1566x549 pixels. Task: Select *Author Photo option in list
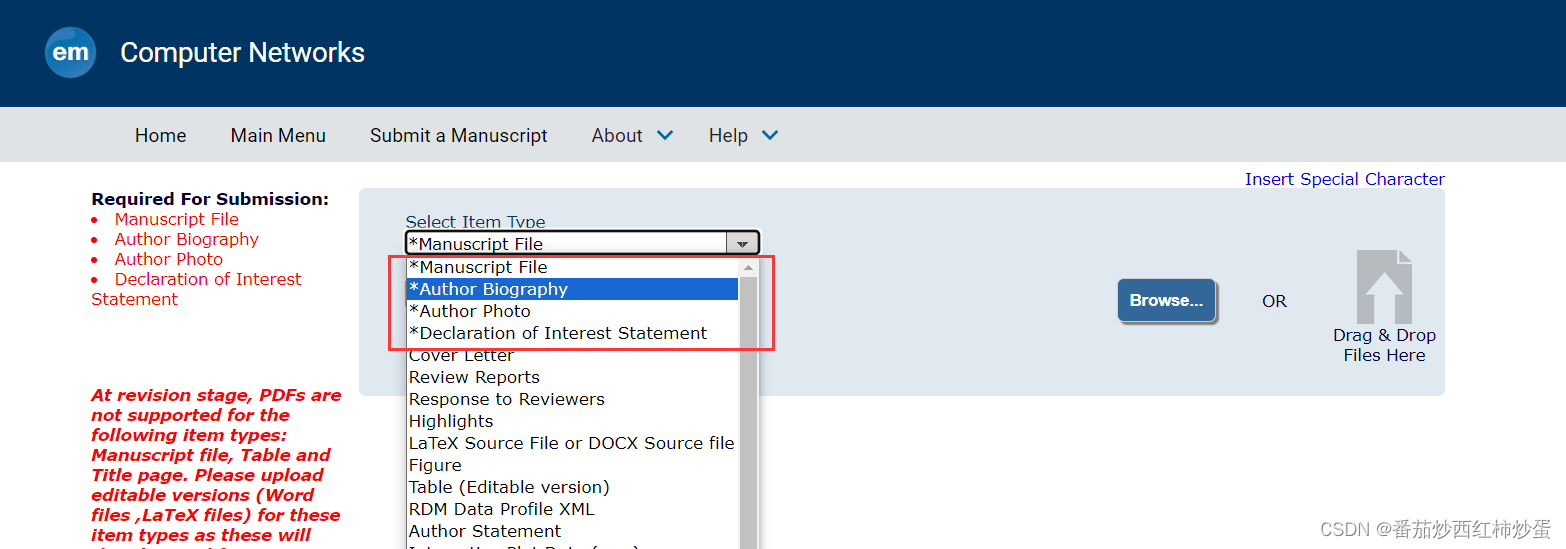pyautogui.click(x=572, y=311)
